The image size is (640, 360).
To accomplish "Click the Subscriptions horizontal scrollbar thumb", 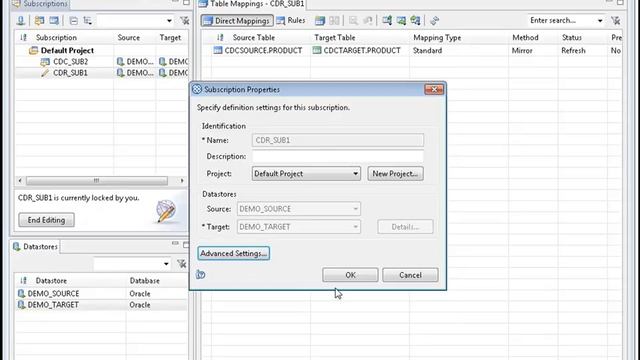I will [x=97, y=180].
